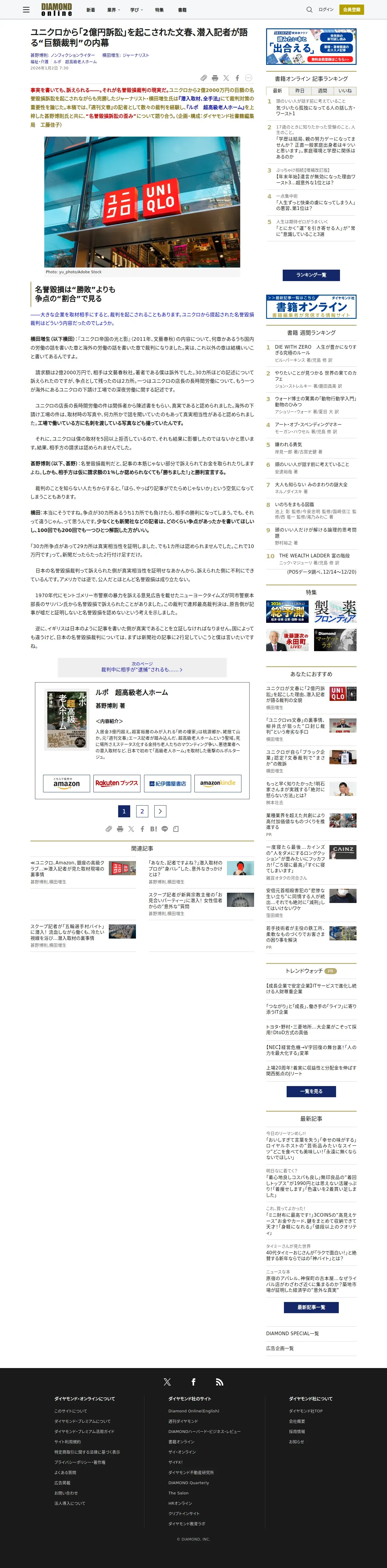Select the いいね ranking tab

click(345, 91)
